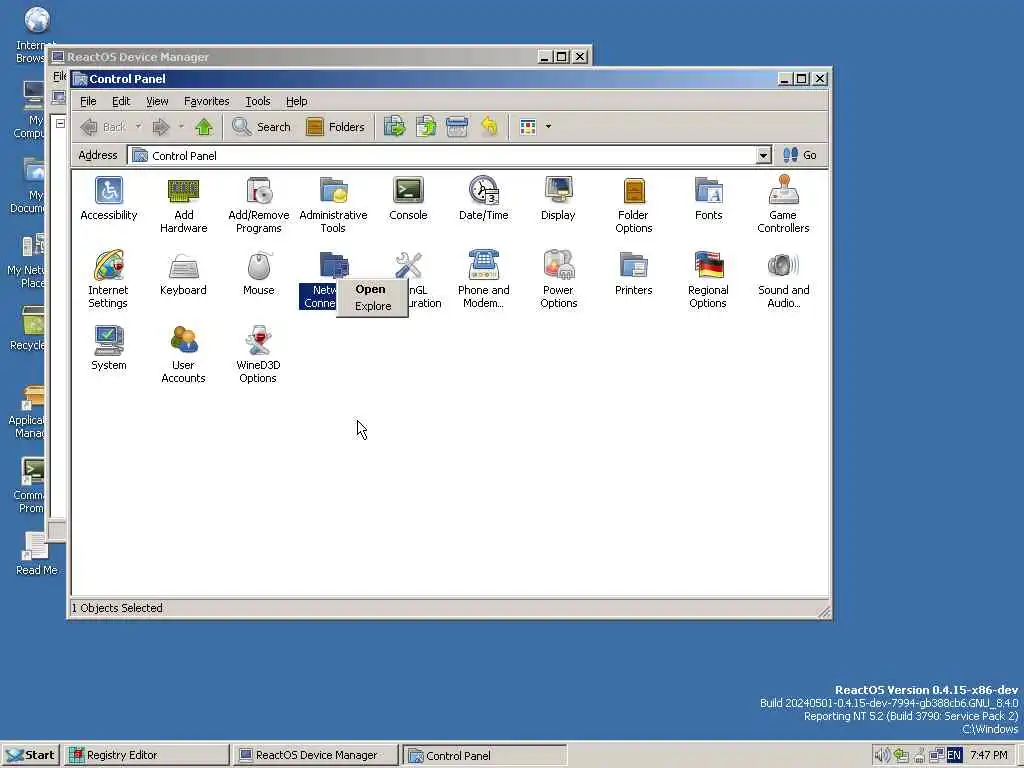Select the Mouse icon
Screen dimensions: 1024x768
point(259,274)
